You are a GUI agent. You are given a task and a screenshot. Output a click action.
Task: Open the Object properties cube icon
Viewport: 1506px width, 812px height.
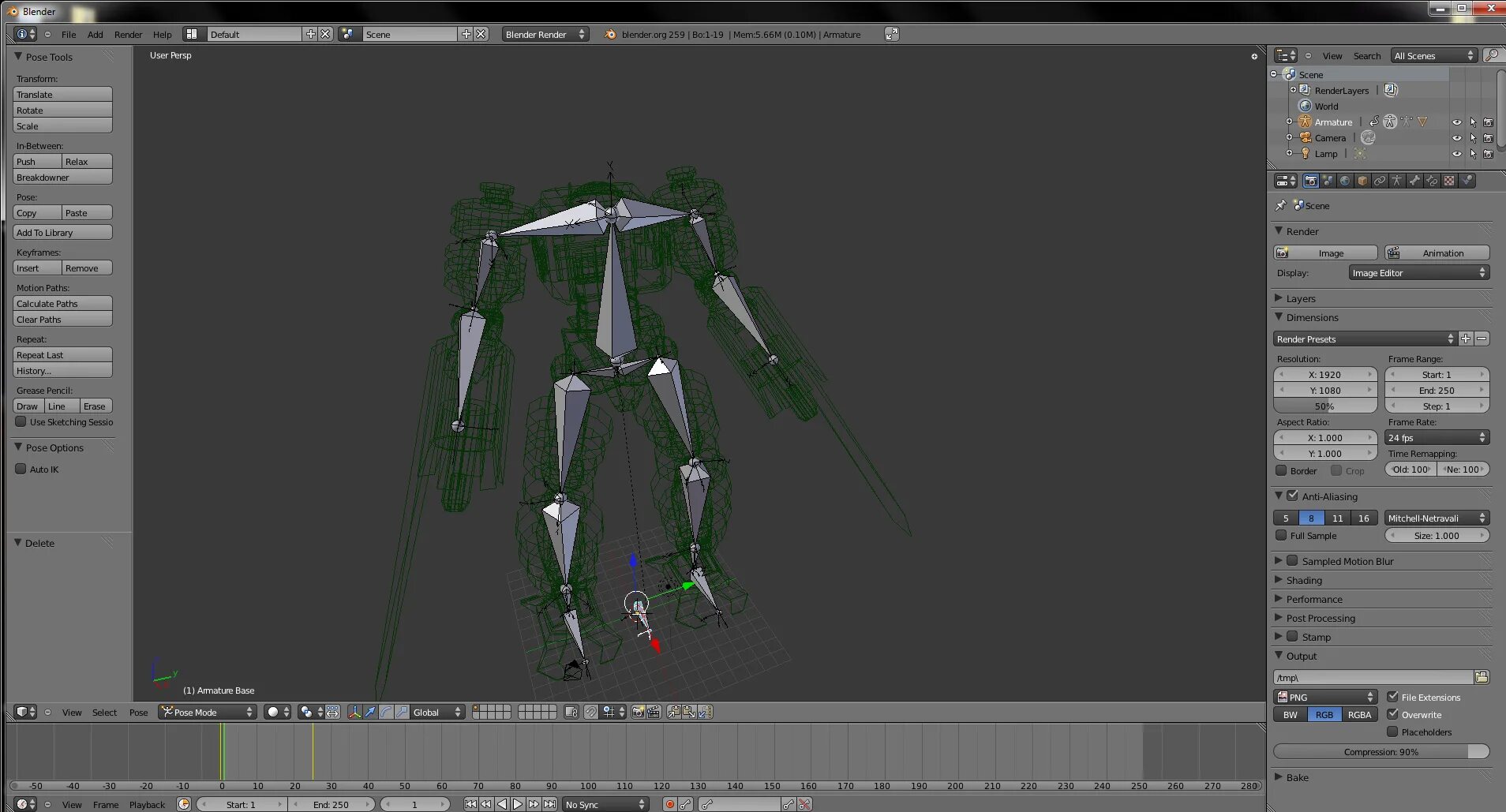pyautogui.click(x=1362, y=181)
